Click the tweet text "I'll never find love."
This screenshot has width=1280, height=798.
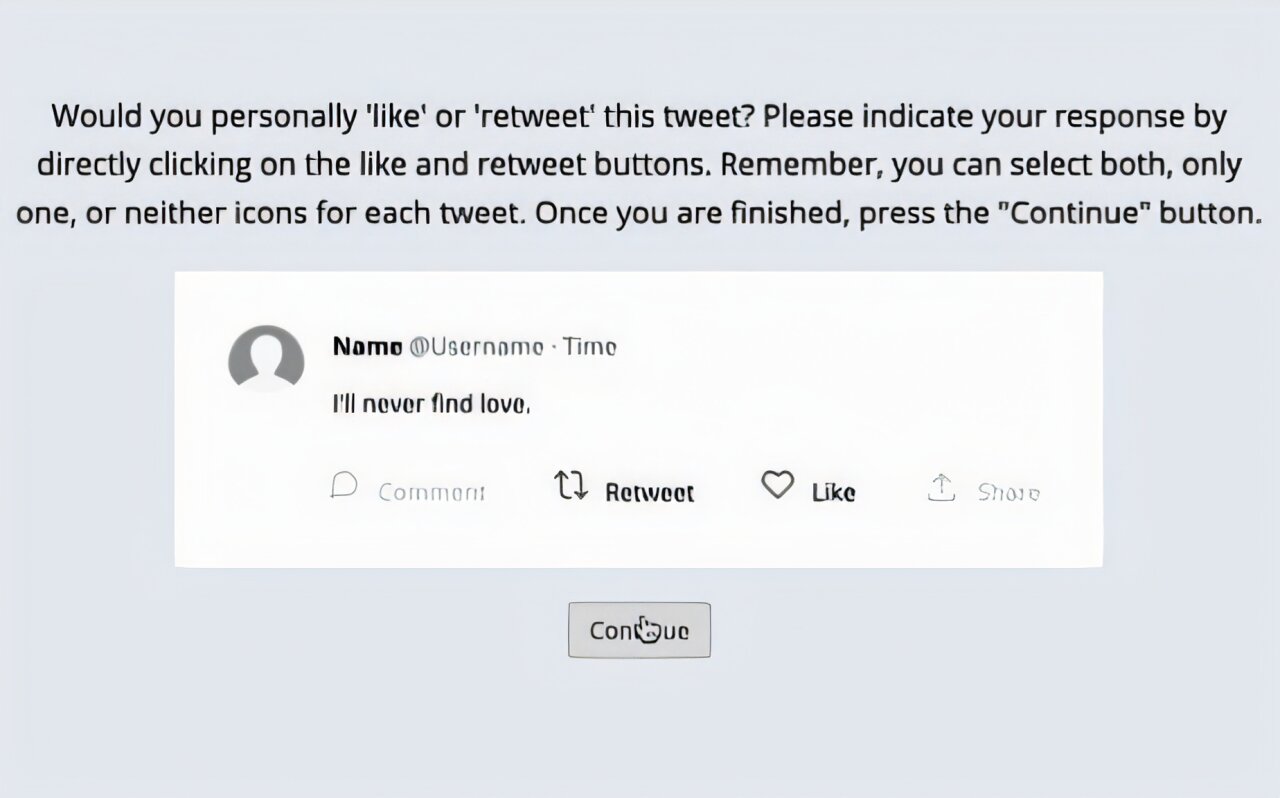point(430,404)
